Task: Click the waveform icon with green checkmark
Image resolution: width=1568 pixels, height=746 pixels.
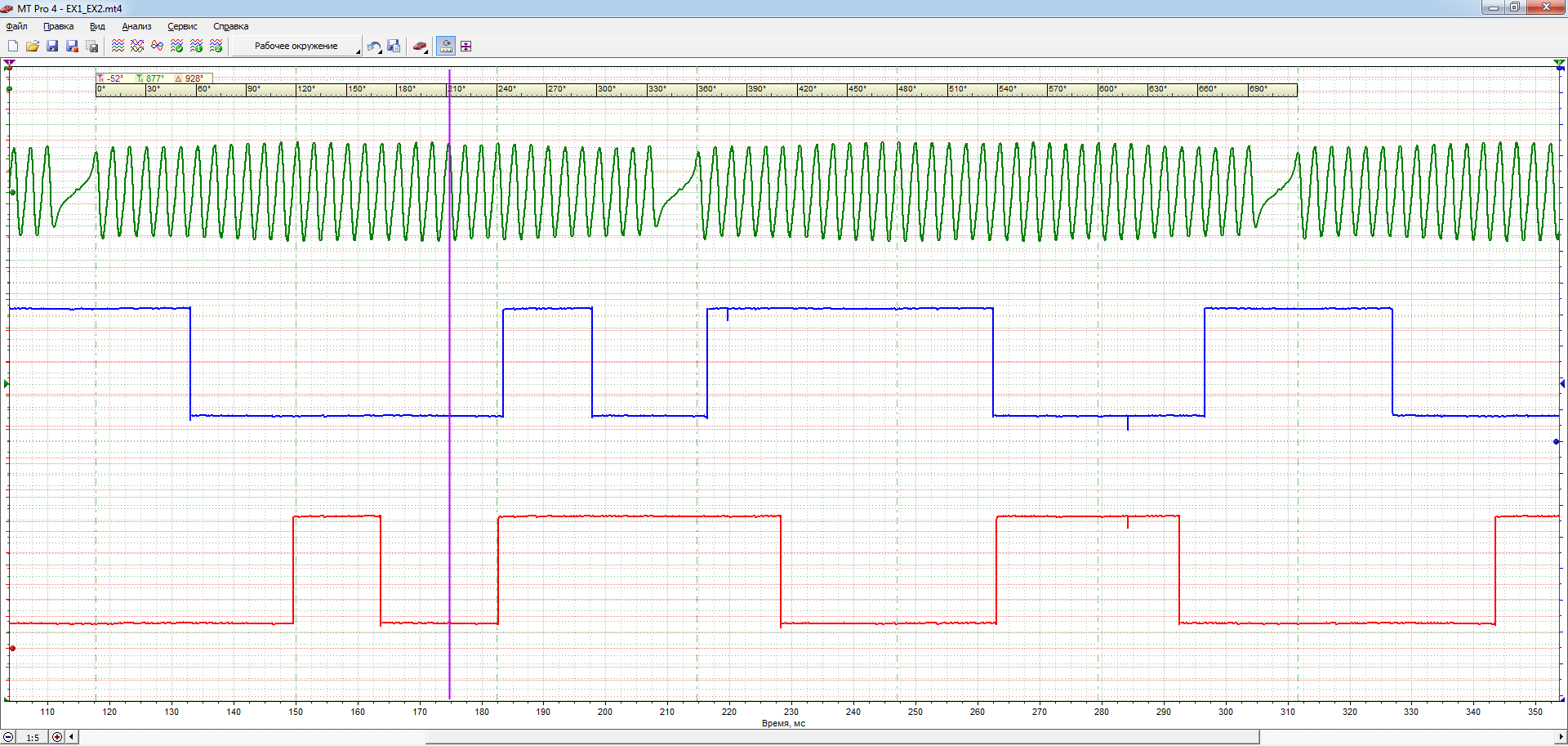Action: pyautogui.click(x=176, y=47)
